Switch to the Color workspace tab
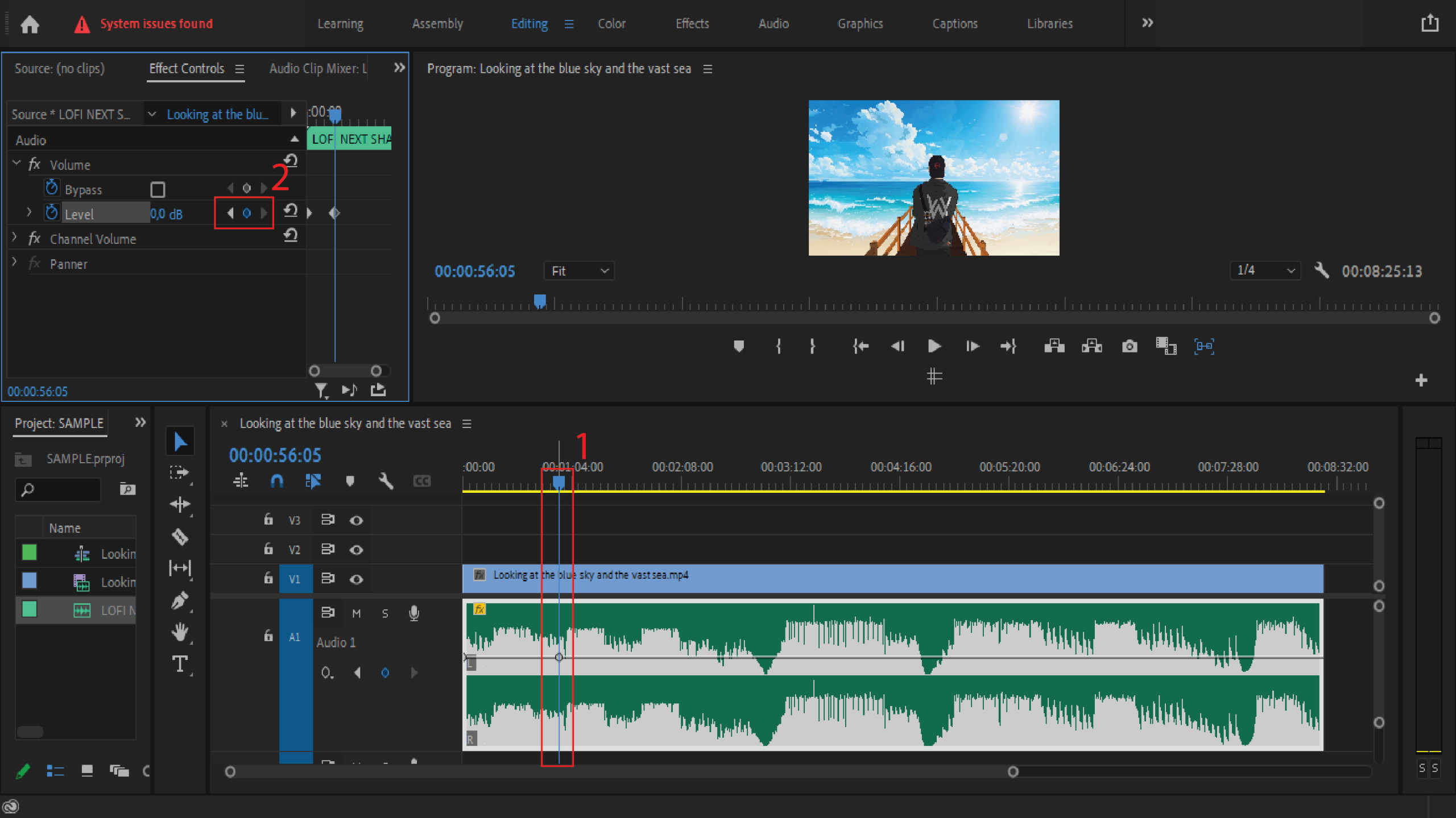The height and width of the screenshot is (818, 1456). point(611,24)
